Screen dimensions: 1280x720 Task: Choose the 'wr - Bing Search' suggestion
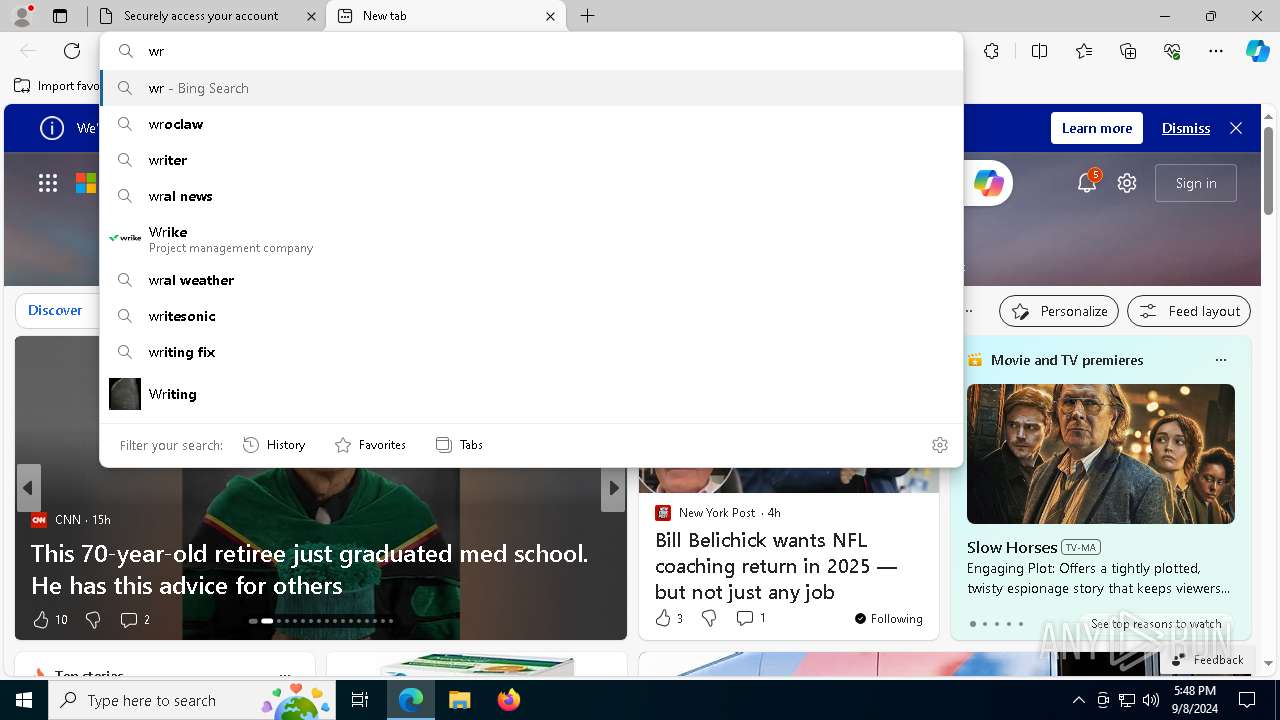531,88
